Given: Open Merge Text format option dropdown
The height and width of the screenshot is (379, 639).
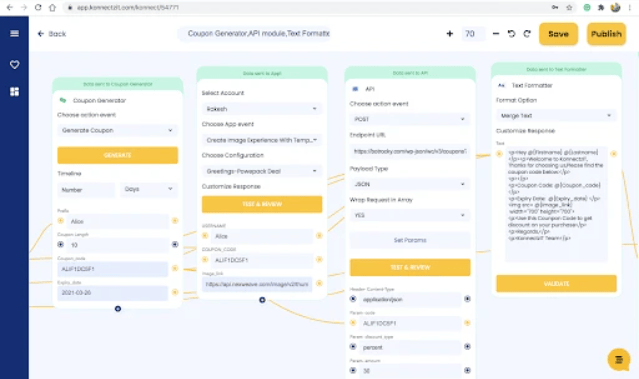Looking at the screenshot, I should pyautogui.click(x=556, y=116).
